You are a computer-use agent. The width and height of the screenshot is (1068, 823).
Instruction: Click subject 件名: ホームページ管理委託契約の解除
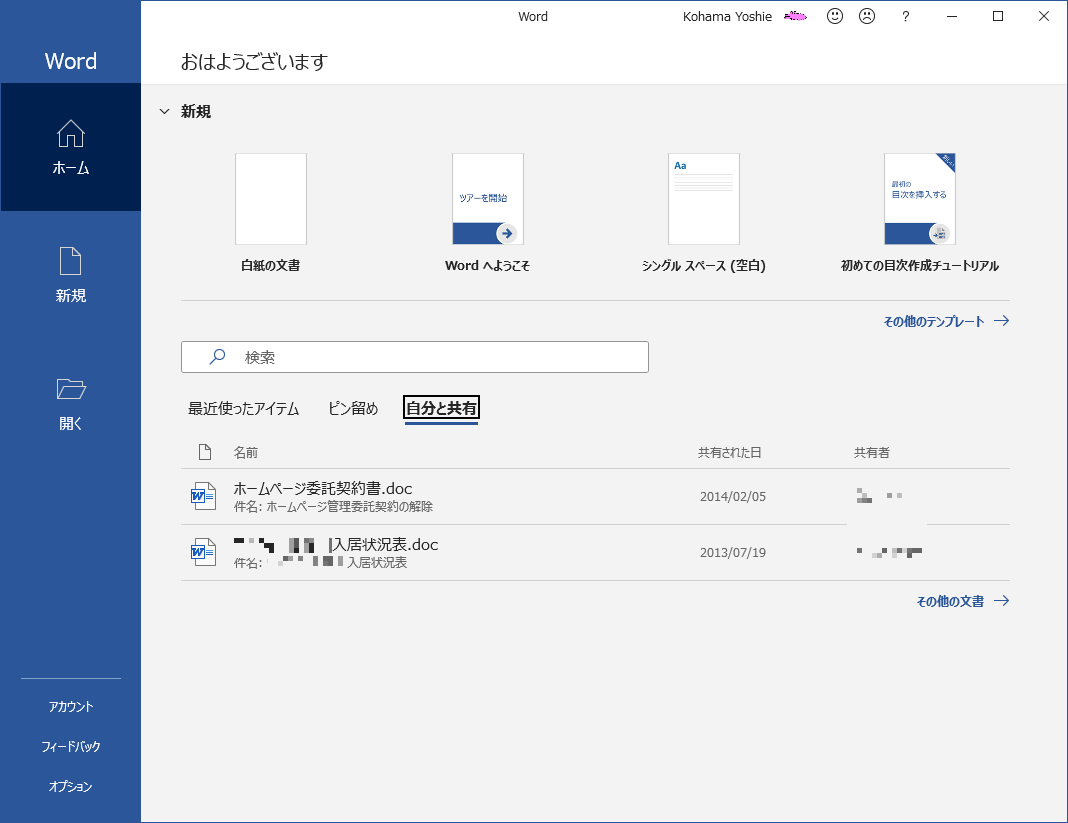tap(333, 506)
